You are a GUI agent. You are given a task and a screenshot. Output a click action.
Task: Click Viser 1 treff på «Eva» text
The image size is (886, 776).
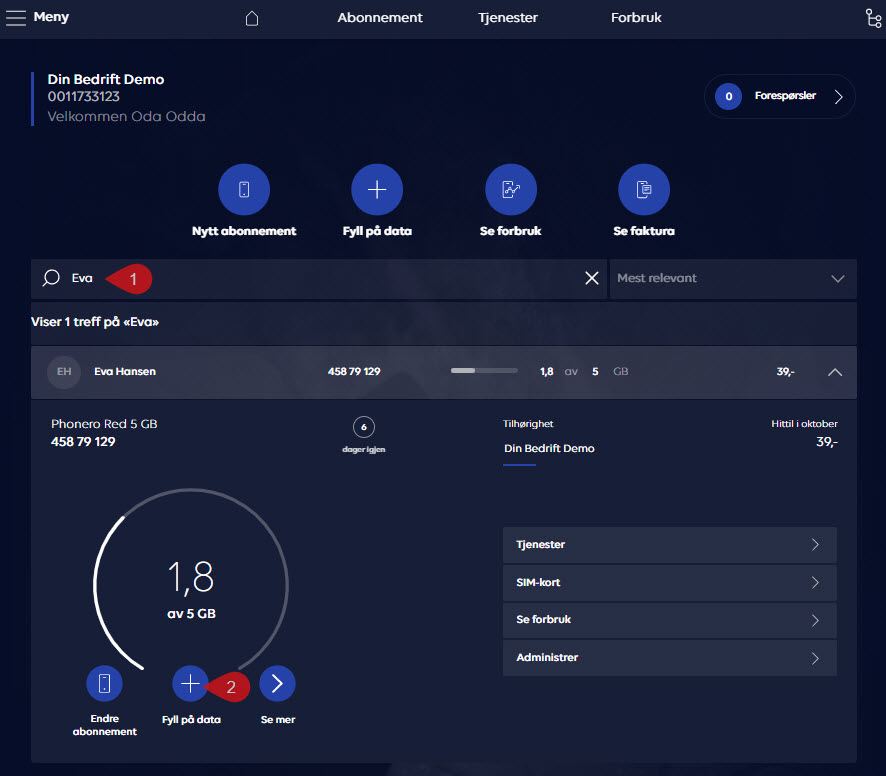[95, 322]
